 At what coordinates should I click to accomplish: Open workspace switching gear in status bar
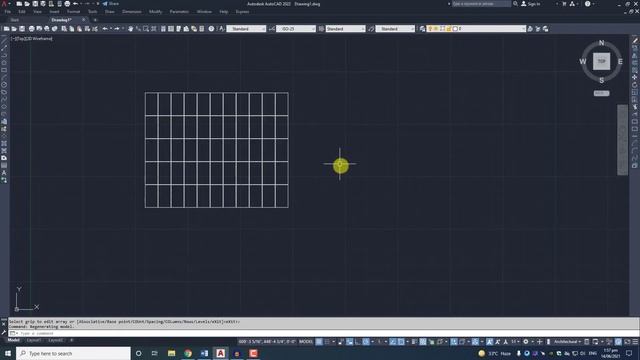[x=526, y=342]
